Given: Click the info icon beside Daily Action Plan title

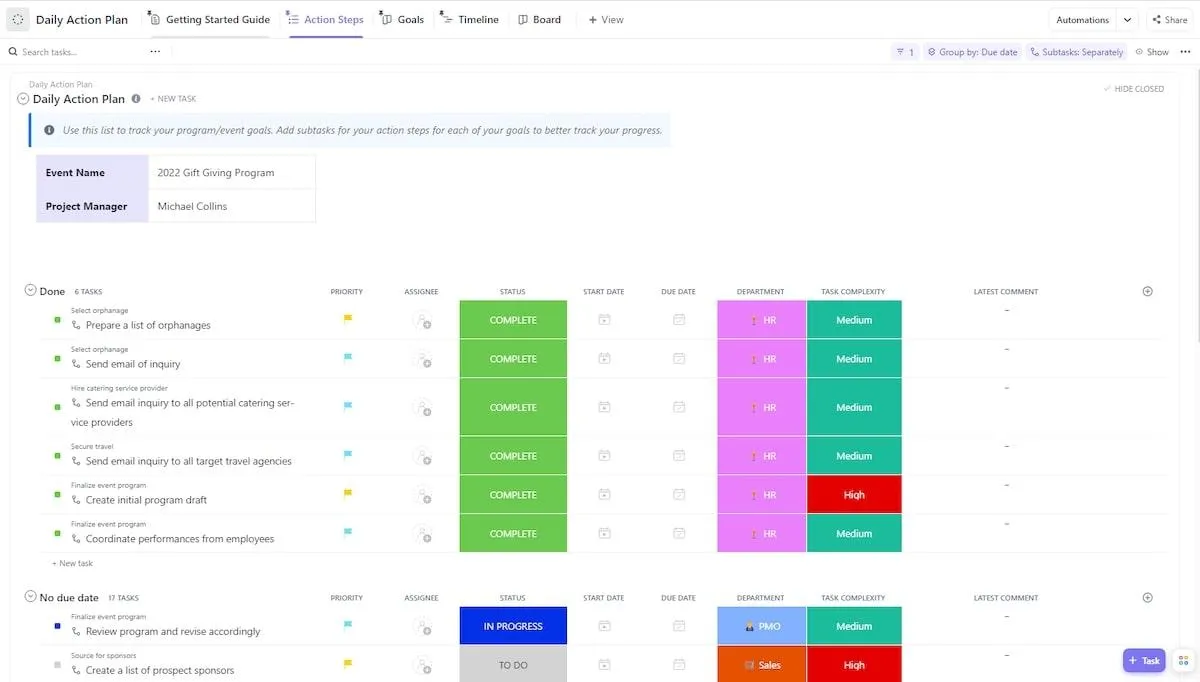Looking at the screenshot, I should (x=136, y=99).
